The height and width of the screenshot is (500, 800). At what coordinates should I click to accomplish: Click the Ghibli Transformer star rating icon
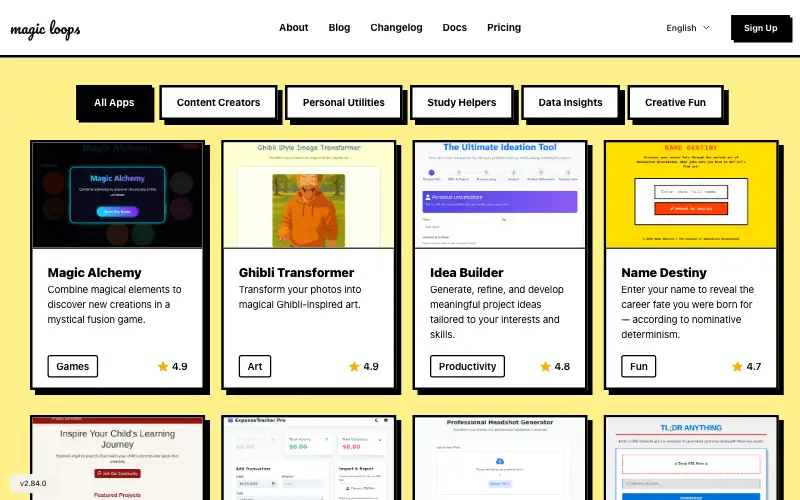(354, 366)
